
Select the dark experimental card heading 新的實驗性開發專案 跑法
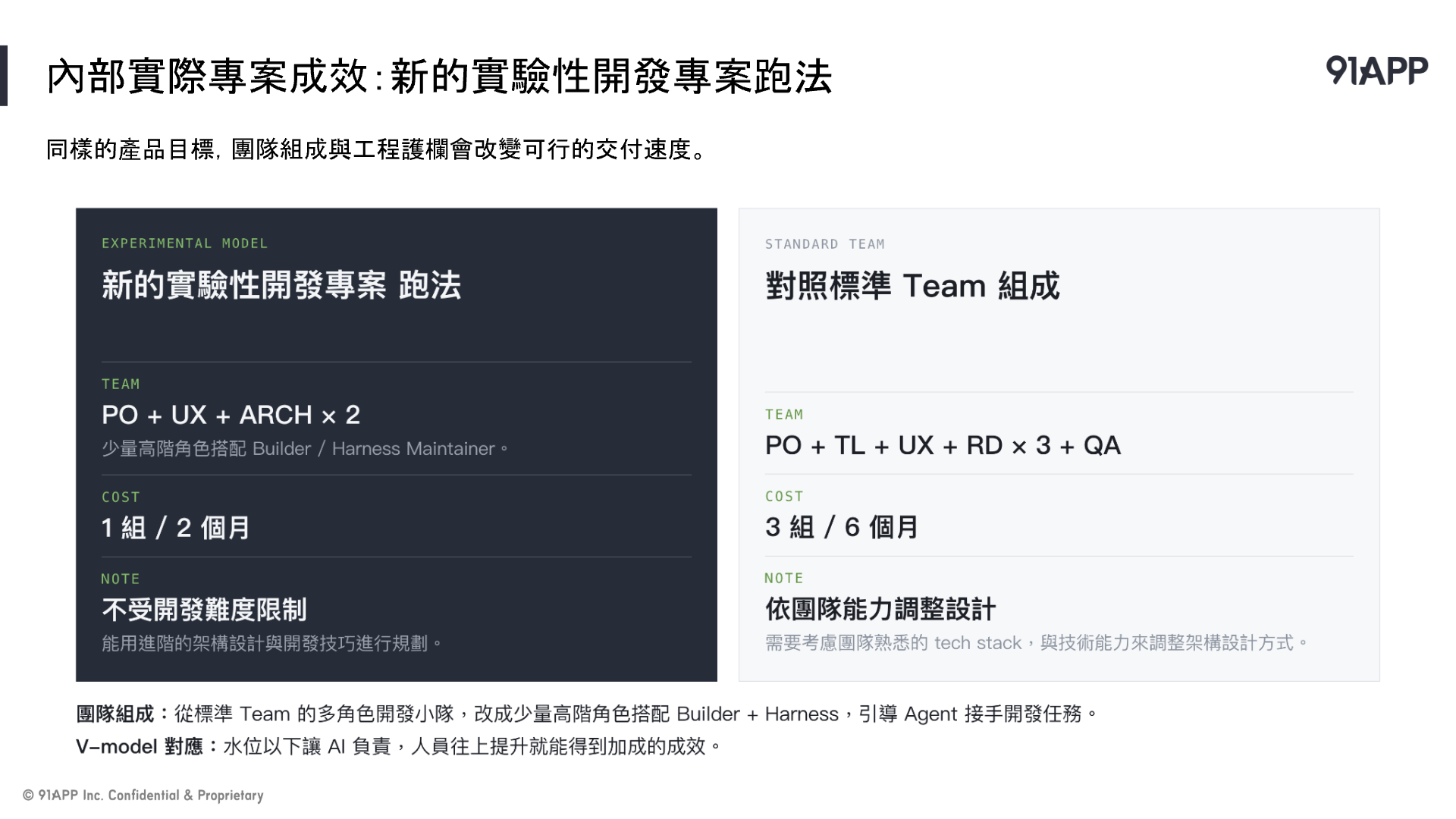pyautogui.click(x=281, y=286)
